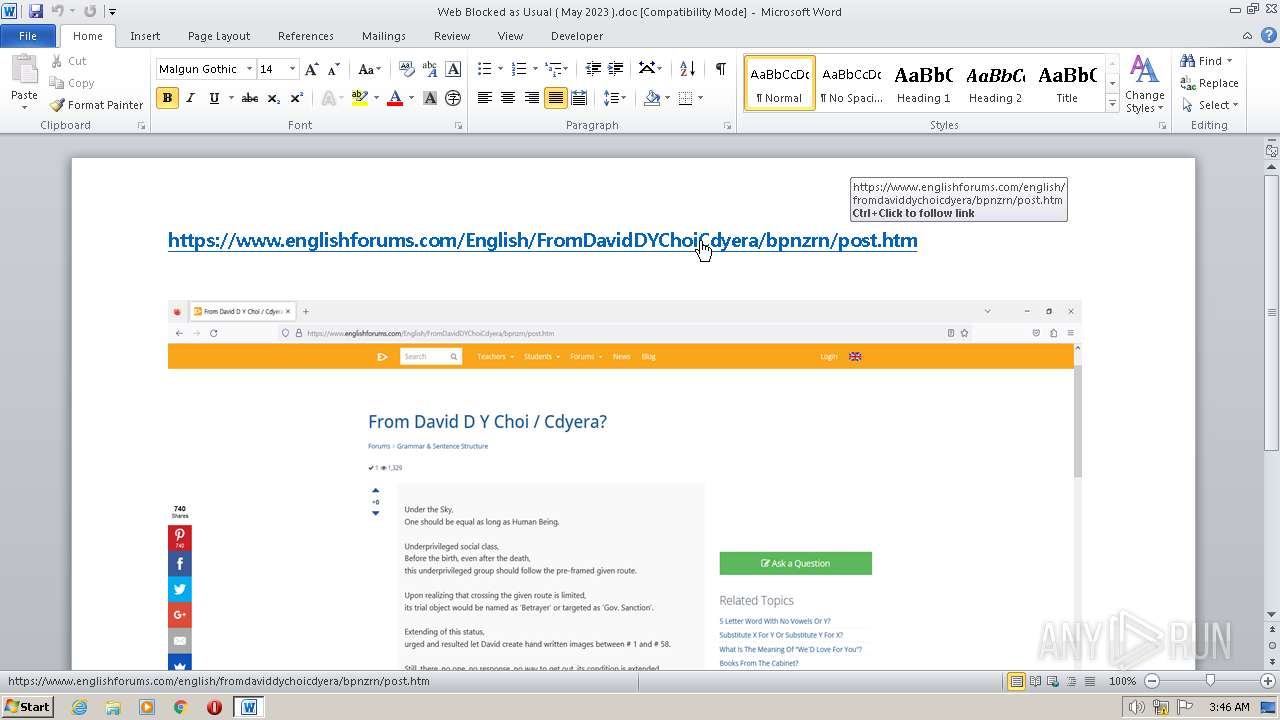Viewport: 1280px width, 720px height.
Task: Toggle Underline formatting
Action: (x=214, y=98)
